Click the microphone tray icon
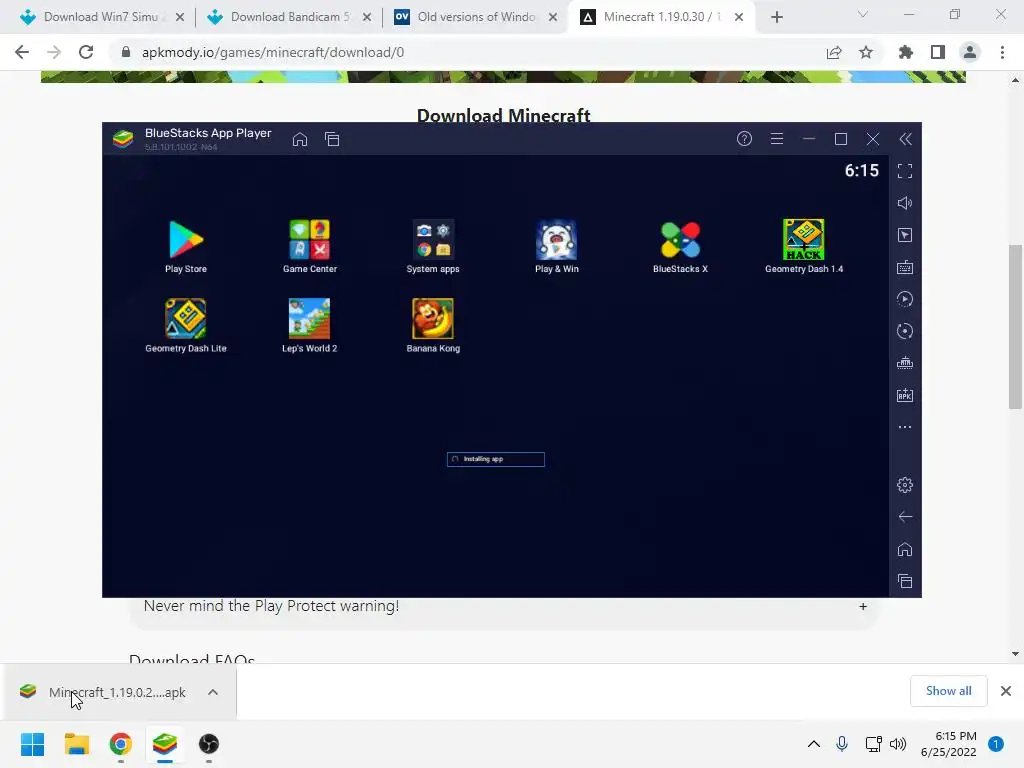This screenshot has height=768, width=1024. tap(842, 744)
